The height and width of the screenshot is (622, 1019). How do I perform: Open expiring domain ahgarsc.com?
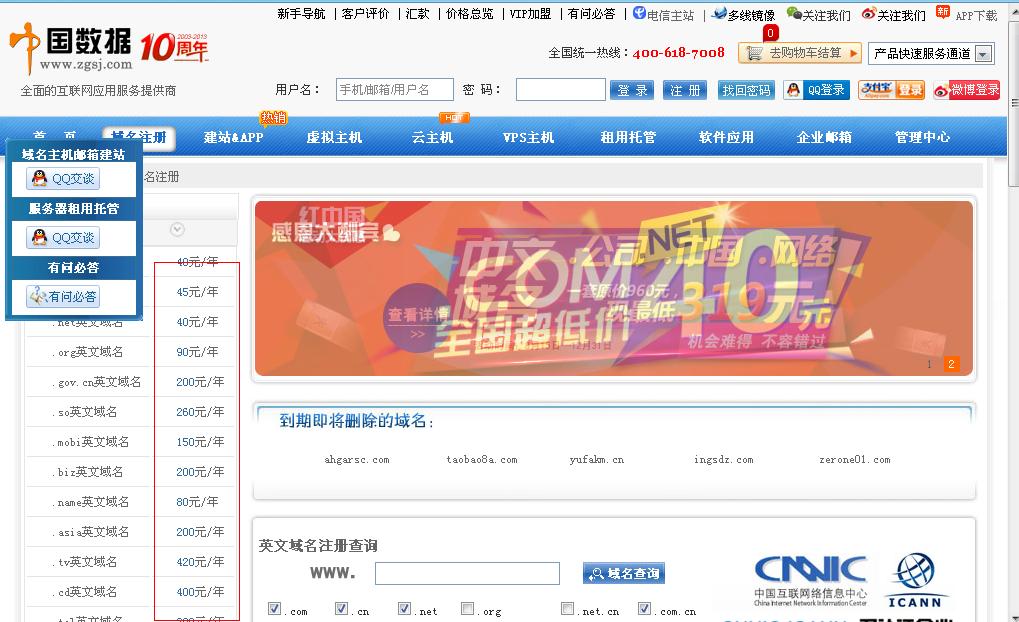pos(357,460)
